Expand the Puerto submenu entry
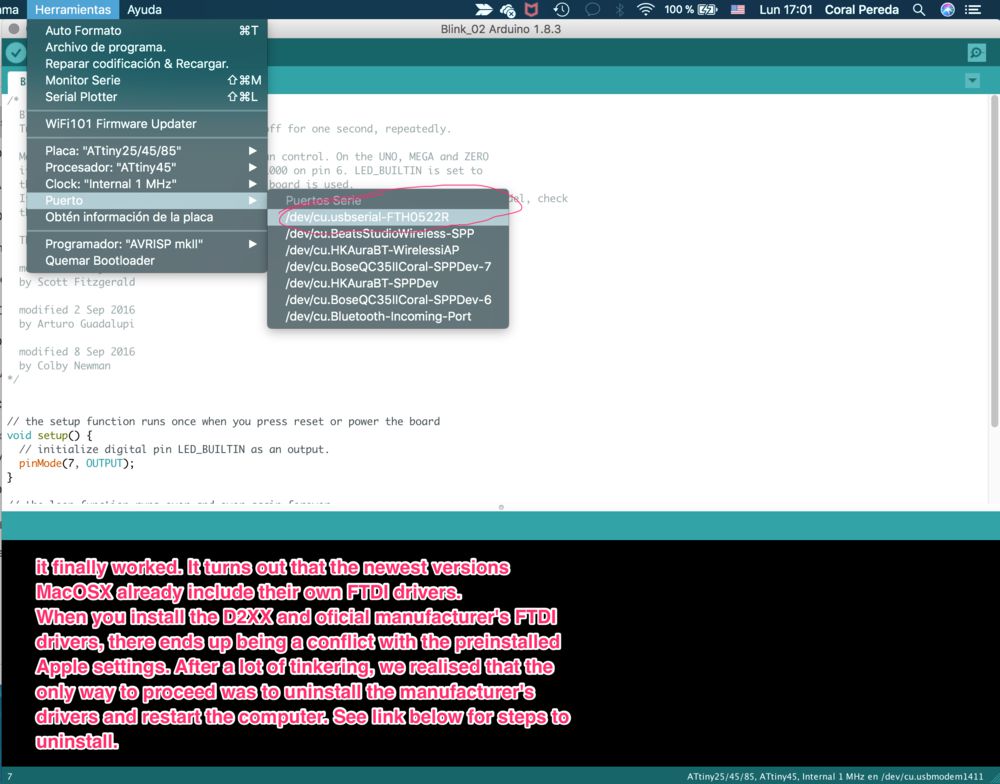Image resolution: width=1000 pixels, height=784 pixels. (147, 200)
